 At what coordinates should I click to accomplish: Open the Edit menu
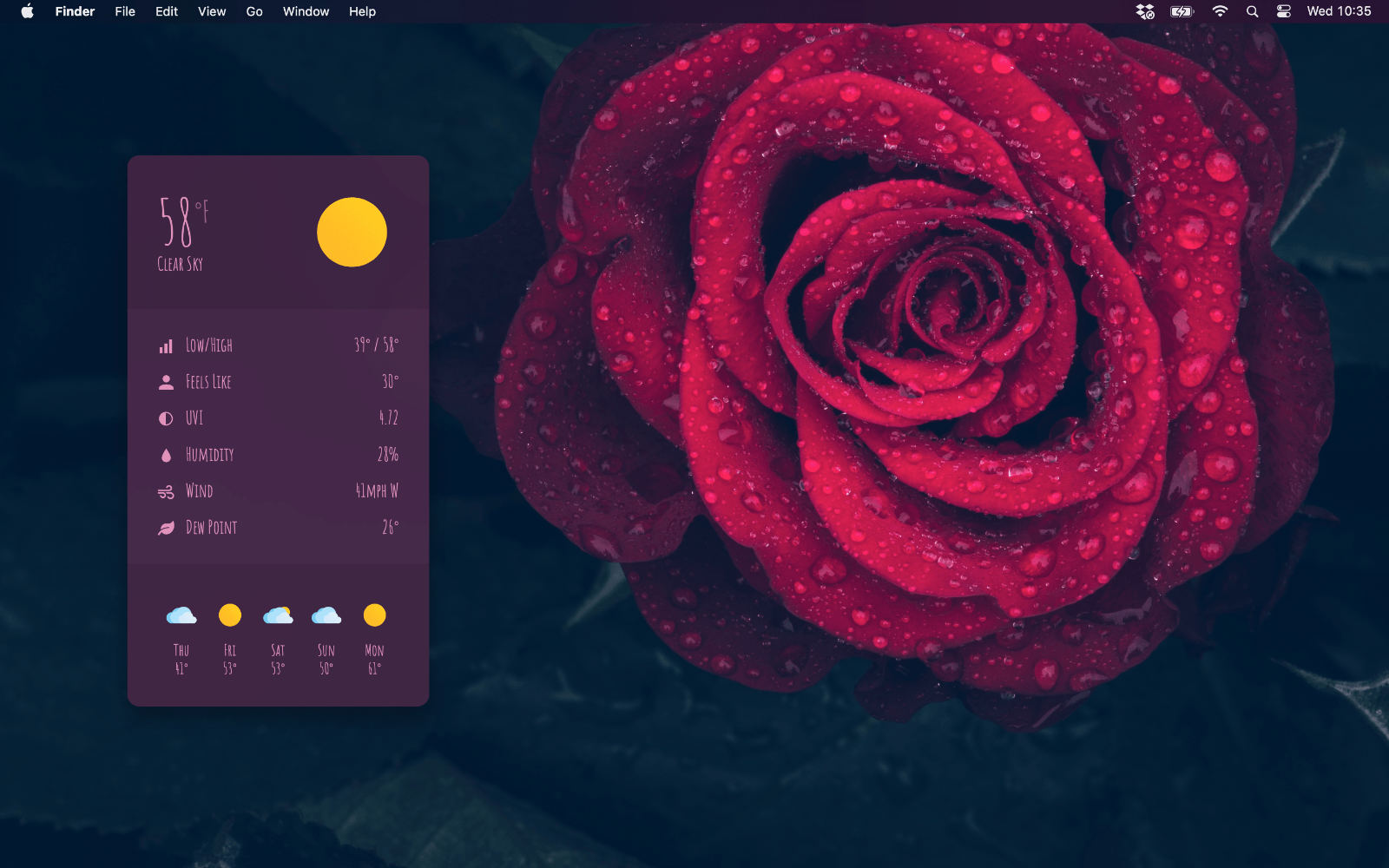pyautogui.click(x=167, y=11)
